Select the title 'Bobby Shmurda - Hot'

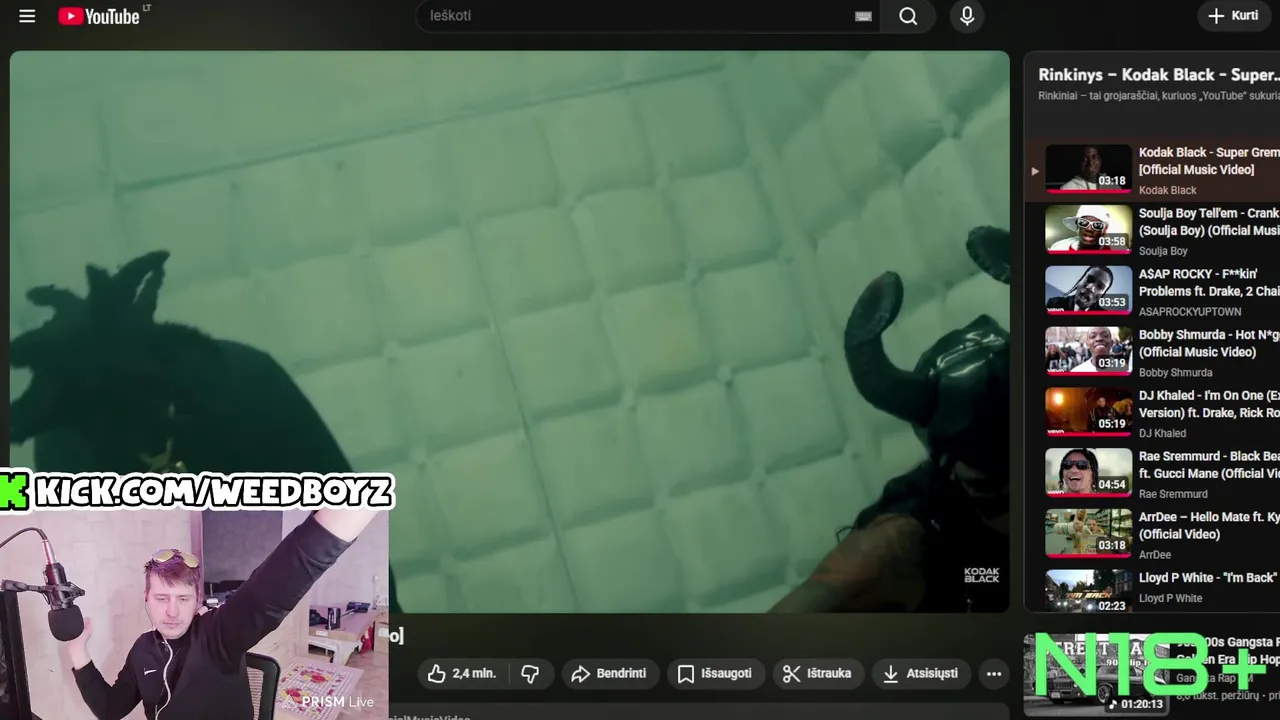(1209, 344)
